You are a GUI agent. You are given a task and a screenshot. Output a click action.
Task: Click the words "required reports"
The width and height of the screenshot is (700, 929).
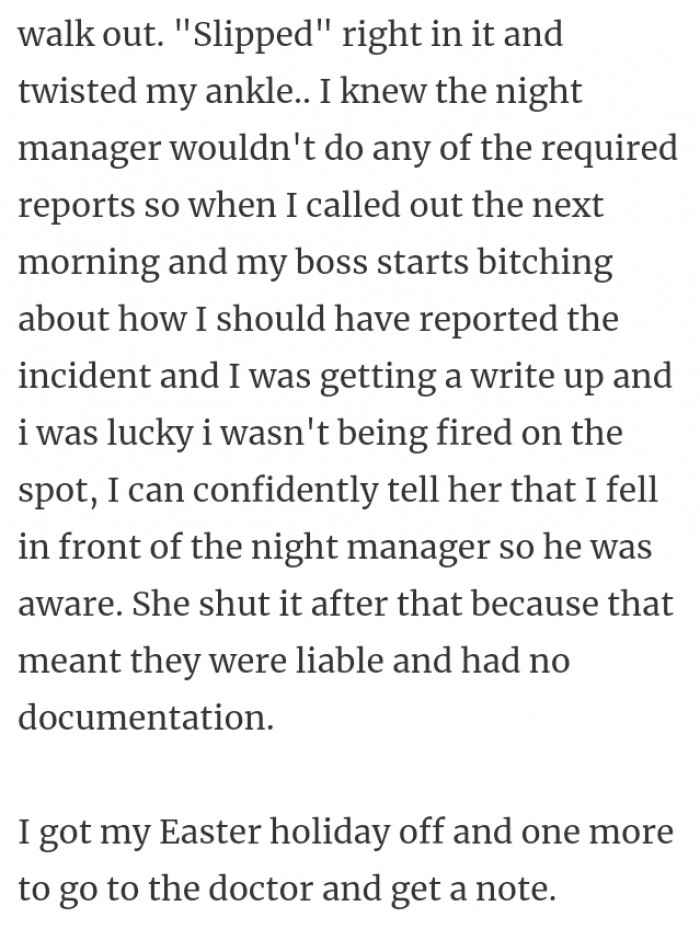(347, 178)
